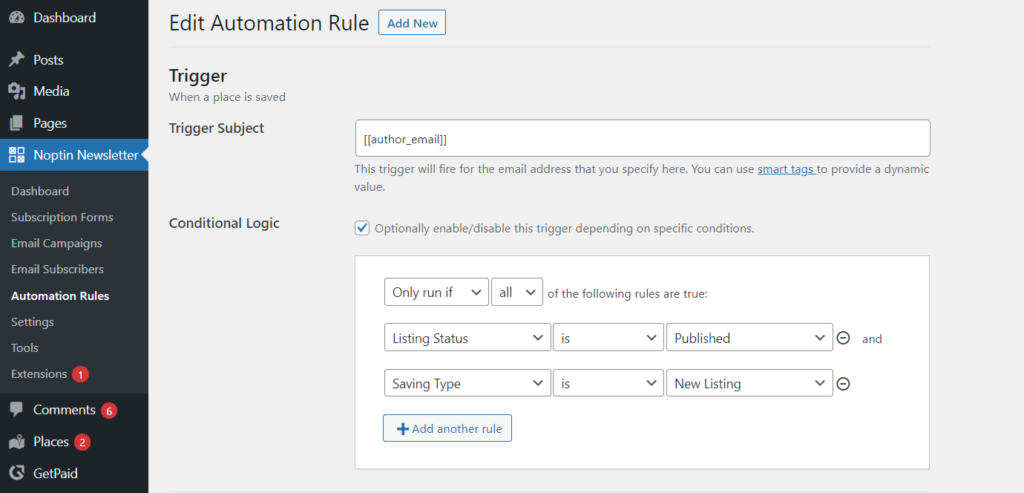Open Media via its camera-music icon
The image size is (1024, 493).
pyautogui.click(x=16, y=92)
